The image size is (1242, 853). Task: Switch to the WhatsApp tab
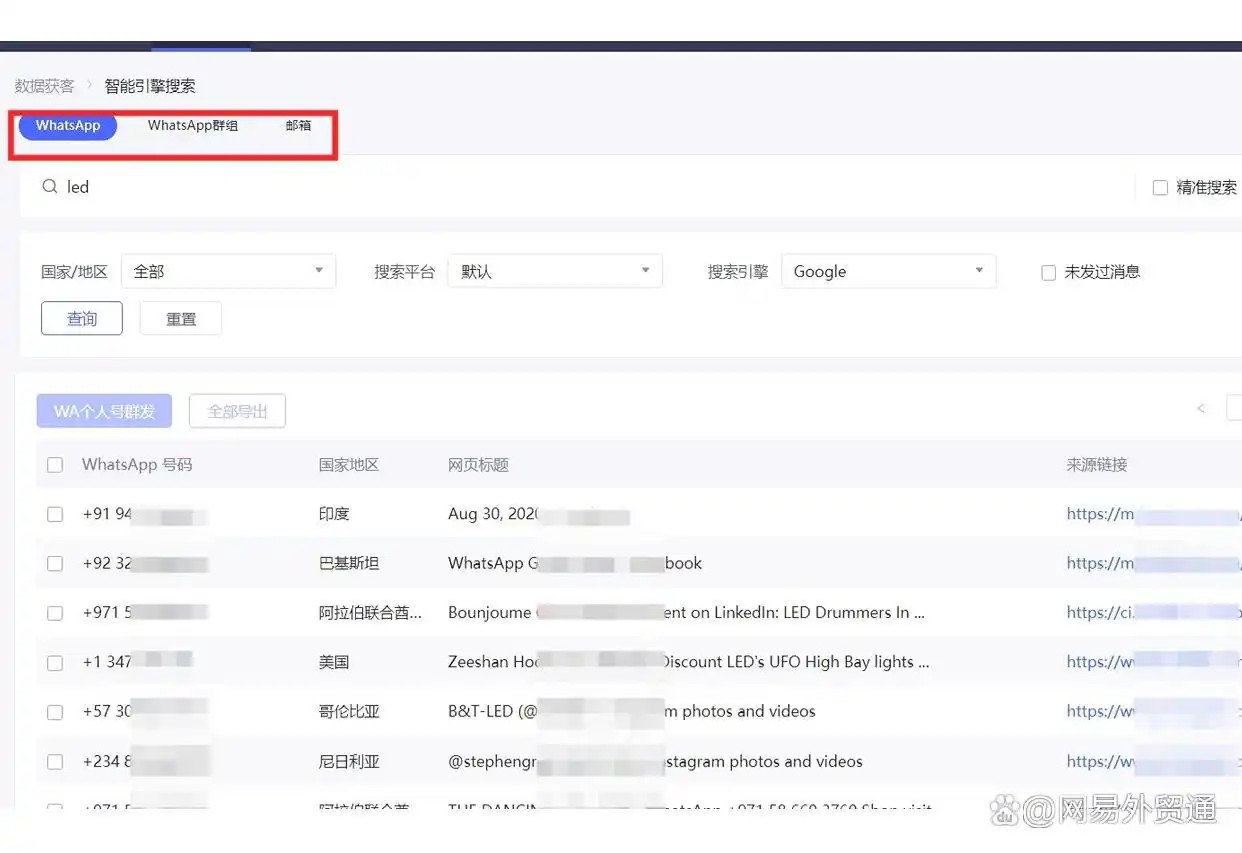click(x=68, y=126)
